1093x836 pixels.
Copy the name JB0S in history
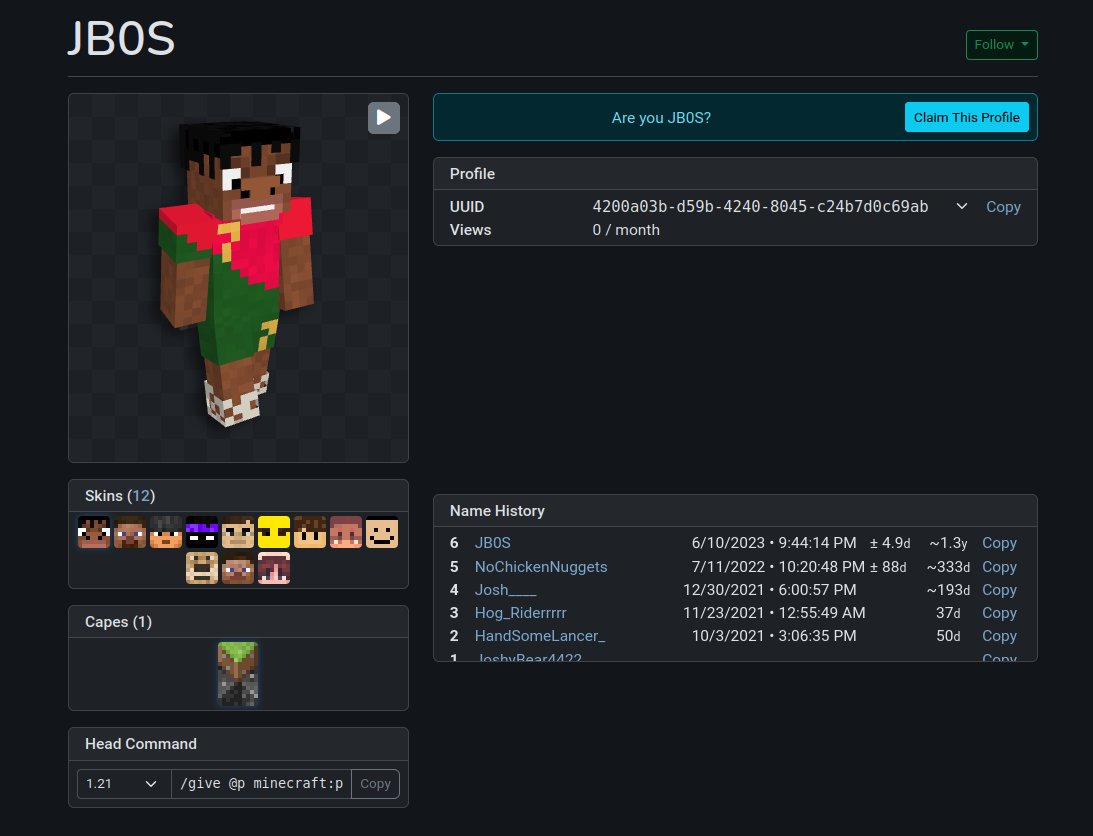(999, 542)
